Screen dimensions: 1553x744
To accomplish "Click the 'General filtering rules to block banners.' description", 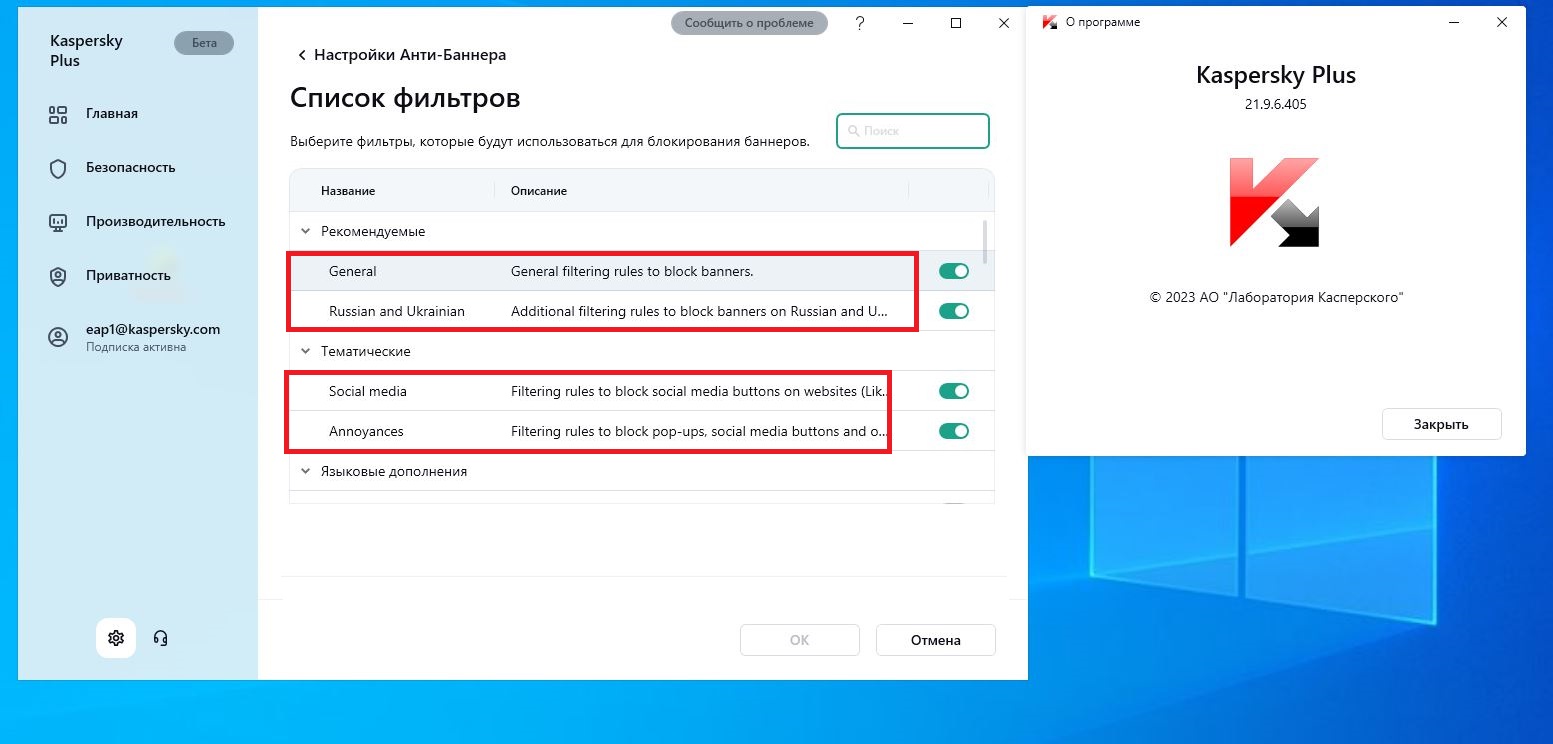I will point(632,271).
